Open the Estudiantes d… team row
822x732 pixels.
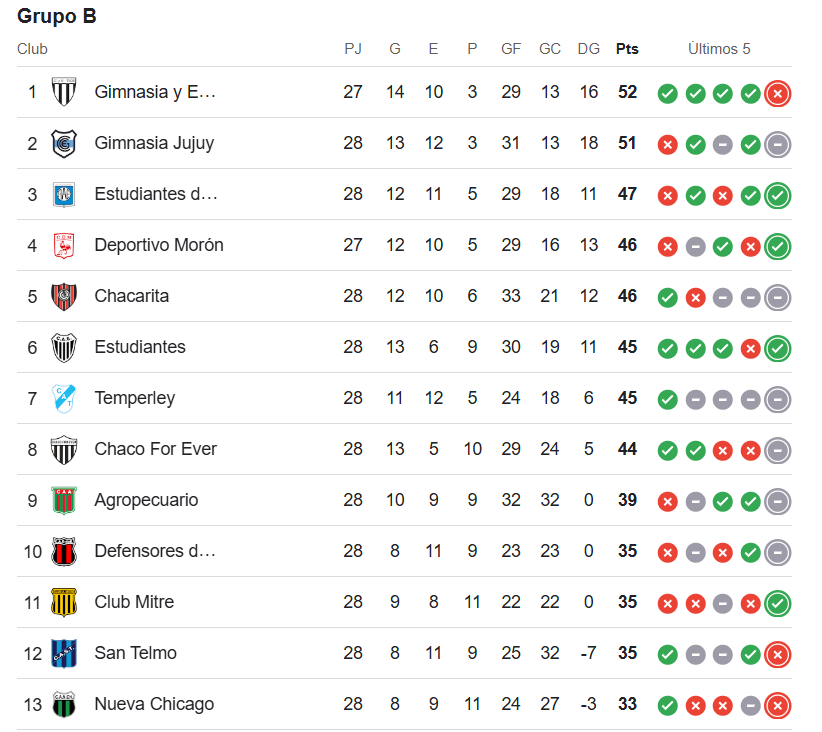[x=404, y=195]
